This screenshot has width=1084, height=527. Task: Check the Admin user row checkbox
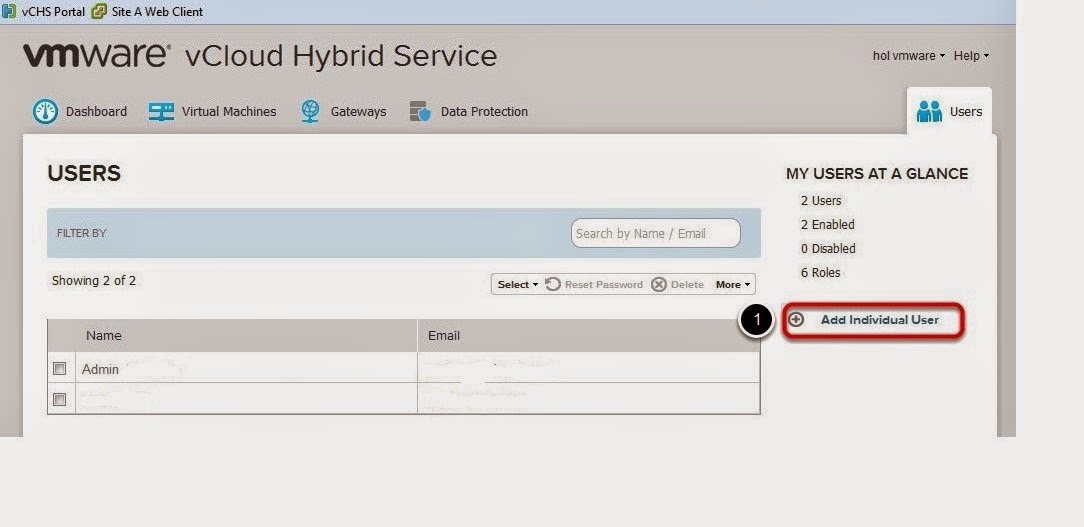pos(59,369)
